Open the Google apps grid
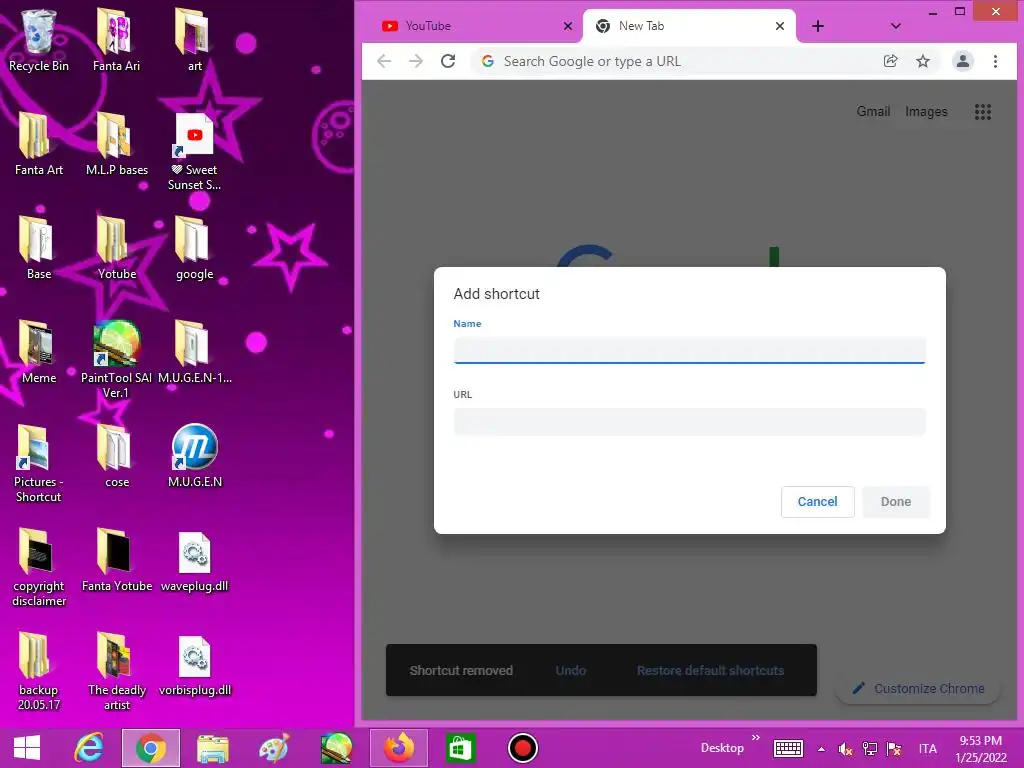 tap(983, 112)
